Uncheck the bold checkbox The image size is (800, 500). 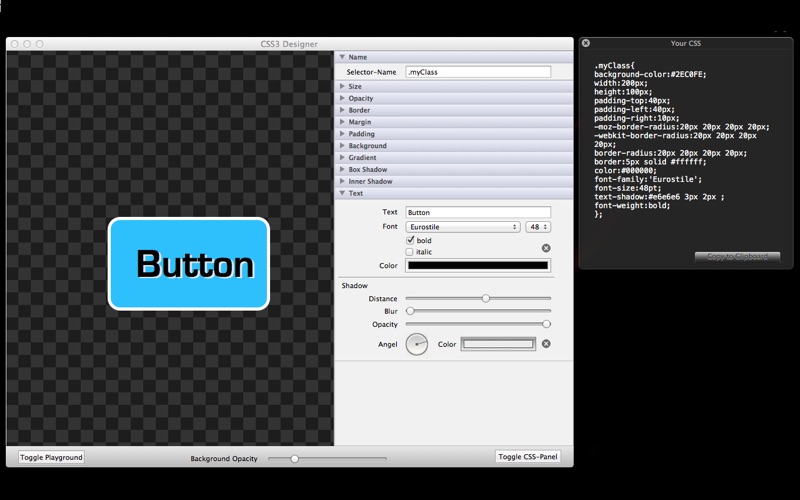click(410, 240)
